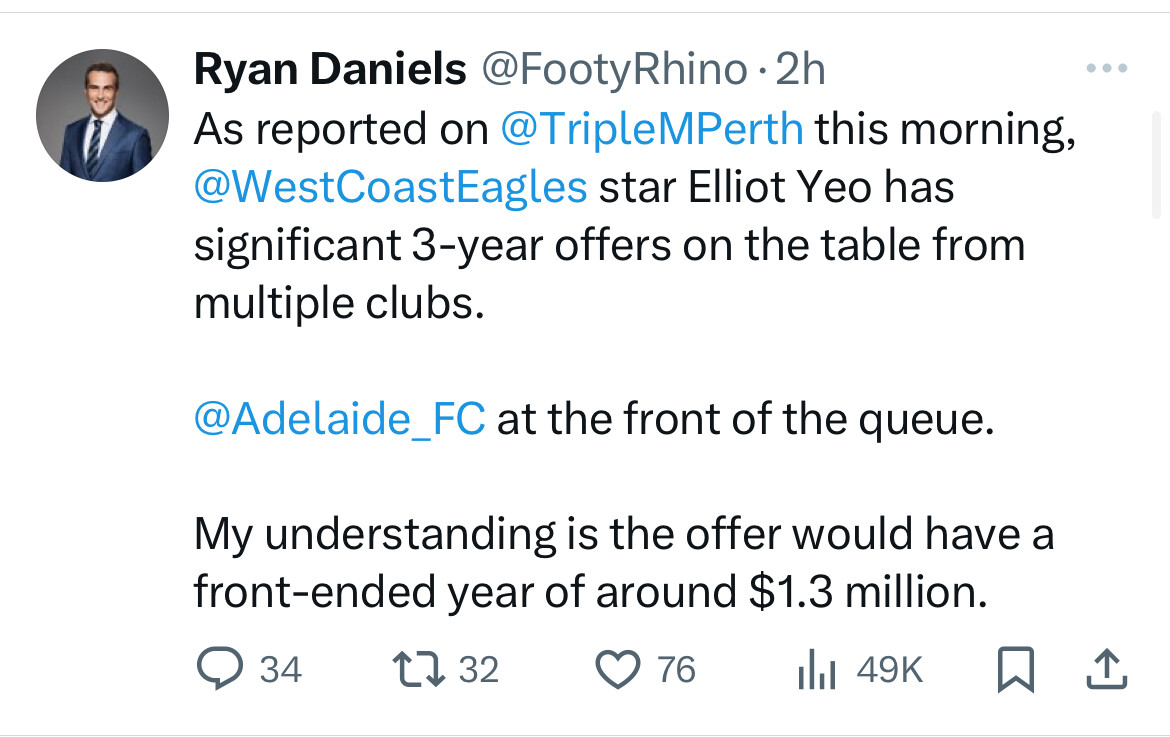Image resolution: width=1170 pixels, height=737 pixels.
Task: Open the three-dot more options menu
Action: 1107,68
